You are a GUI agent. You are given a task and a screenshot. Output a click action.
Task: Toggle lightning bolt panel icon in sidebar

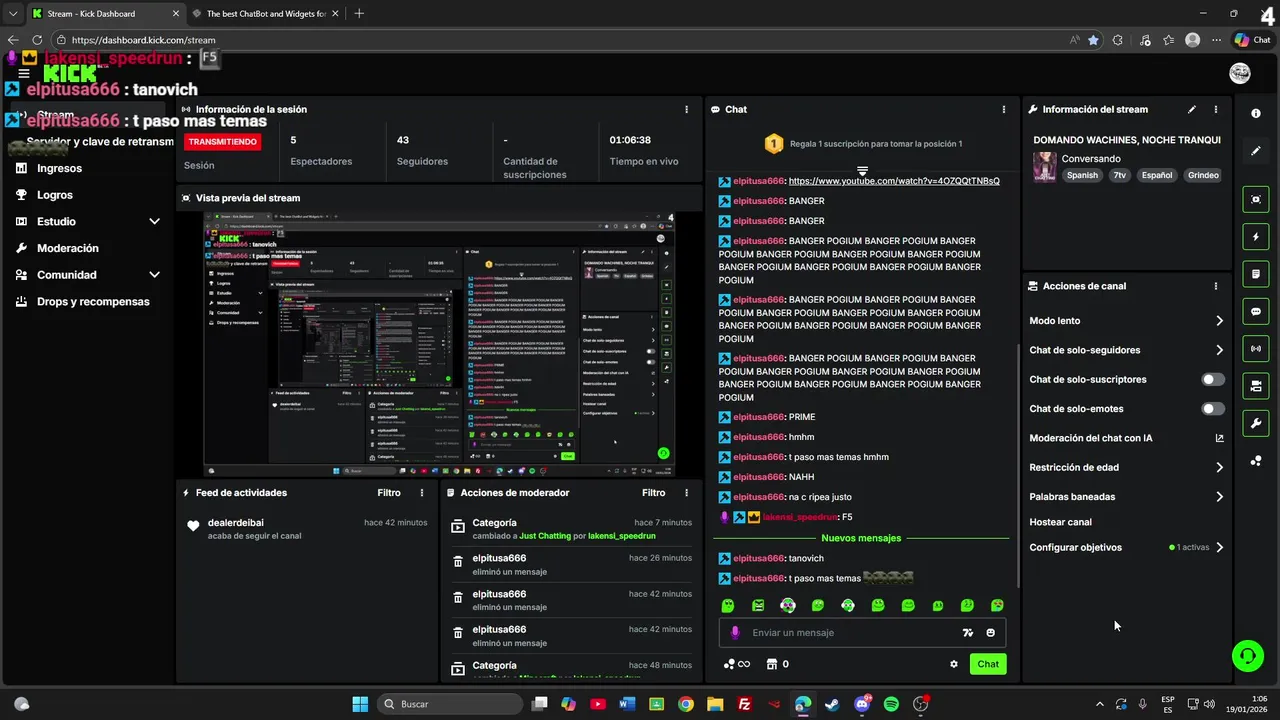[x=1256, y=237]
